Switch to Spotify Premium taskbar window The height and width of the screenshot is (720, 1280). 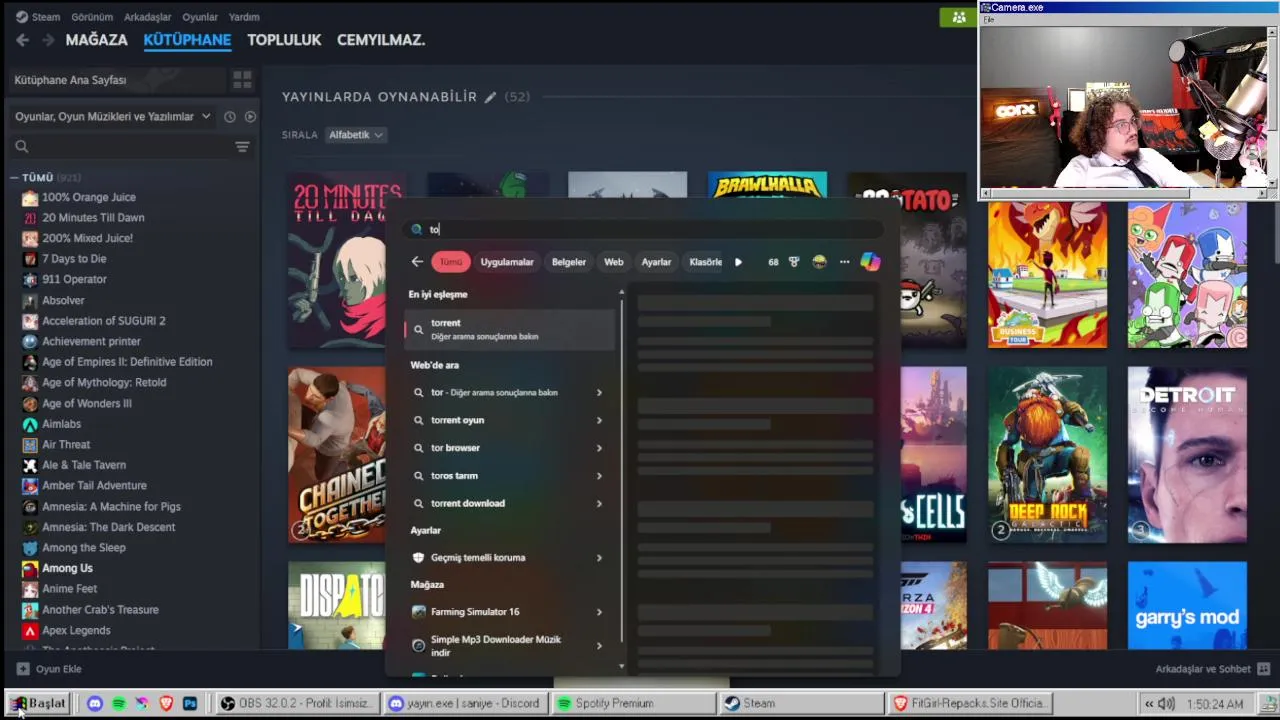point(633,704)
